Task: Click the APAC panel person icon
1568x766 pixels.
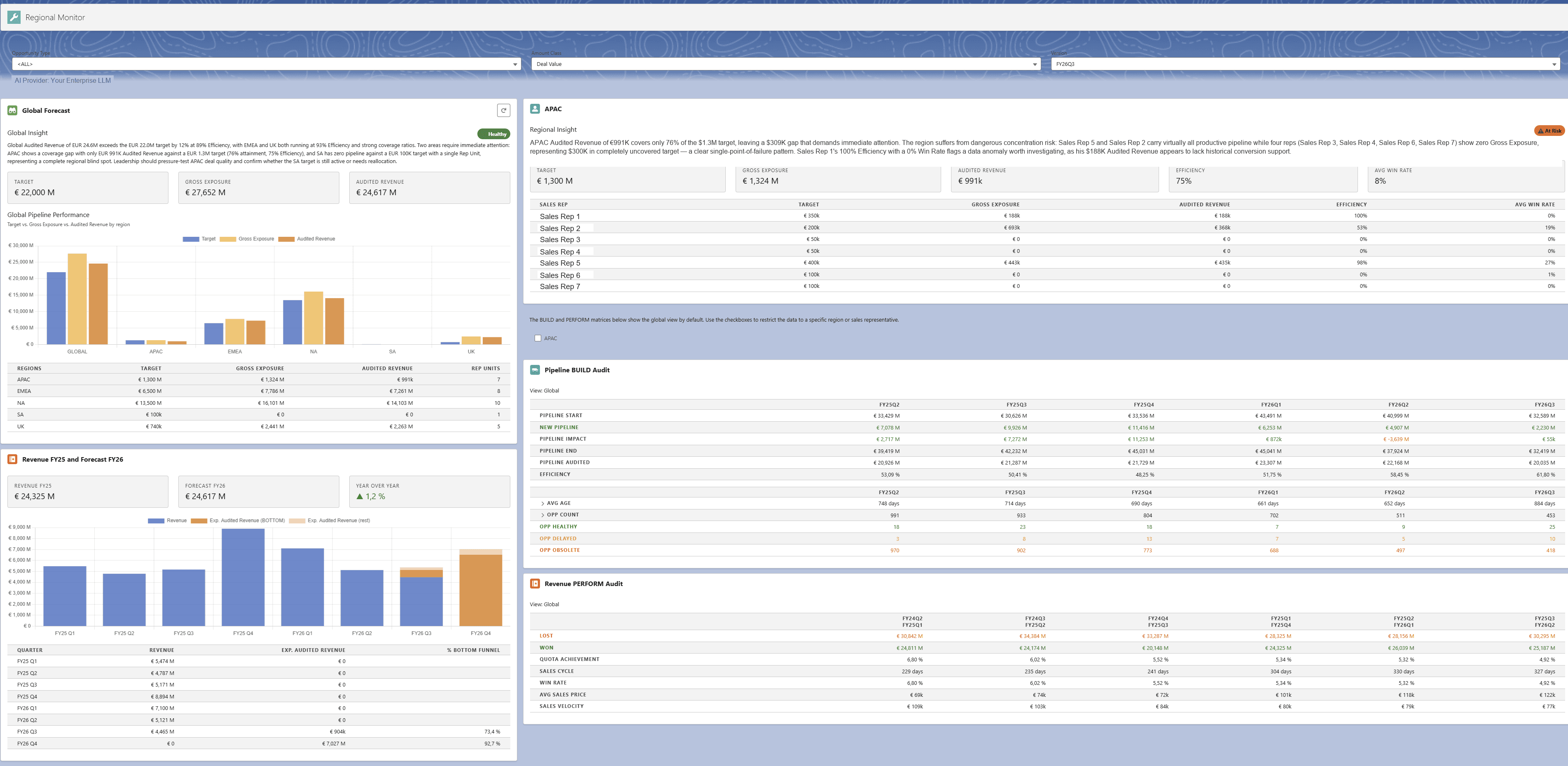Action: coord(535,108)
